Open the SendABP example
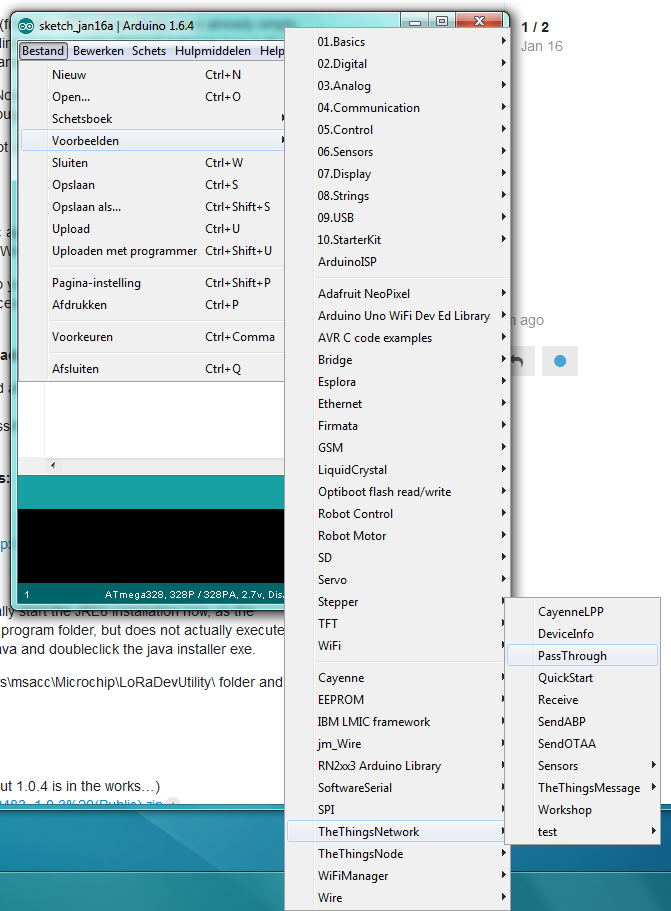Image resolution: width=671 pixels, height=911 pixels. point(583,722)
